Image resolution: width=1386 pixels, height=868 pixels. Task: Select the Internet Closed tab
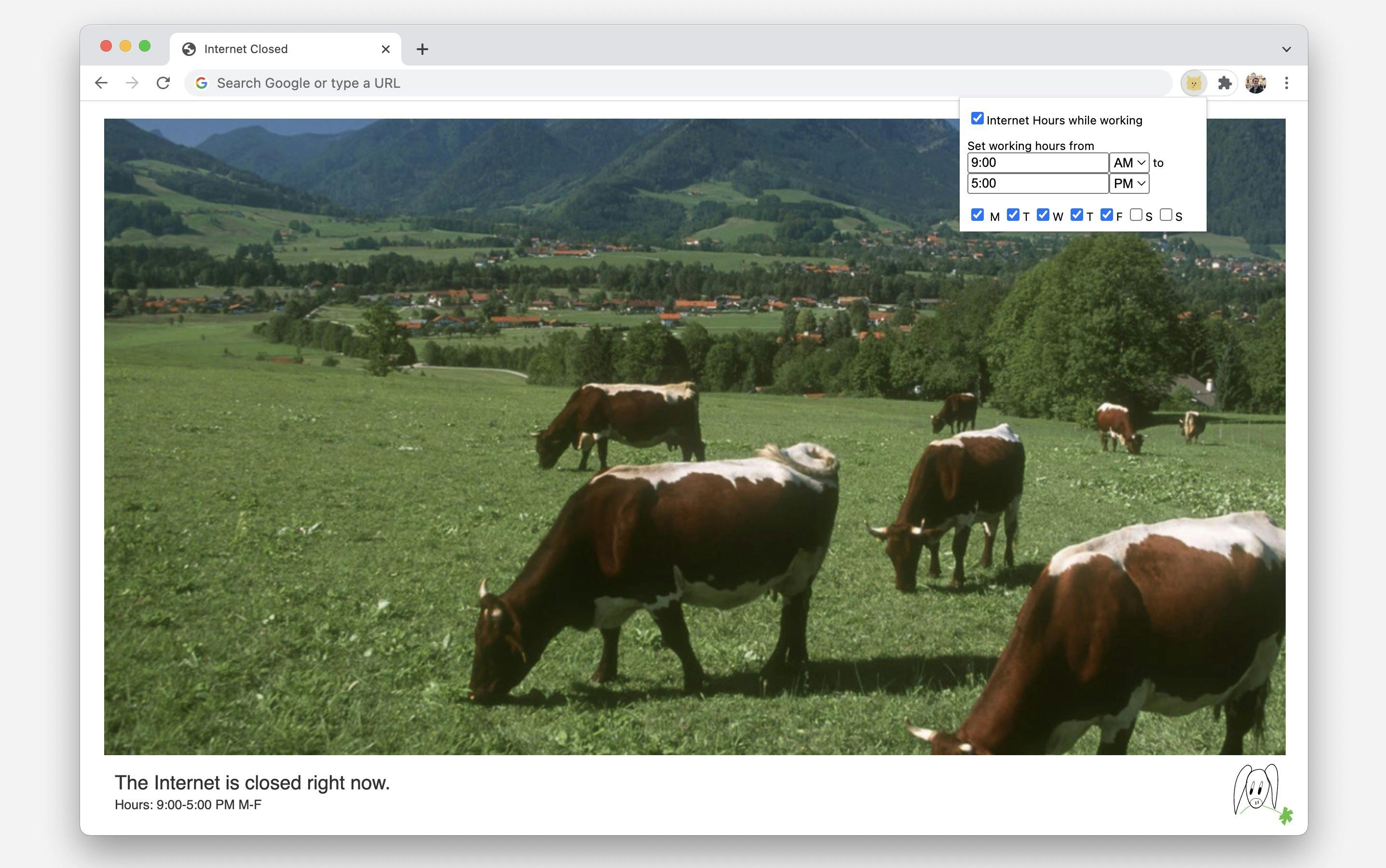tap(285, 49)
